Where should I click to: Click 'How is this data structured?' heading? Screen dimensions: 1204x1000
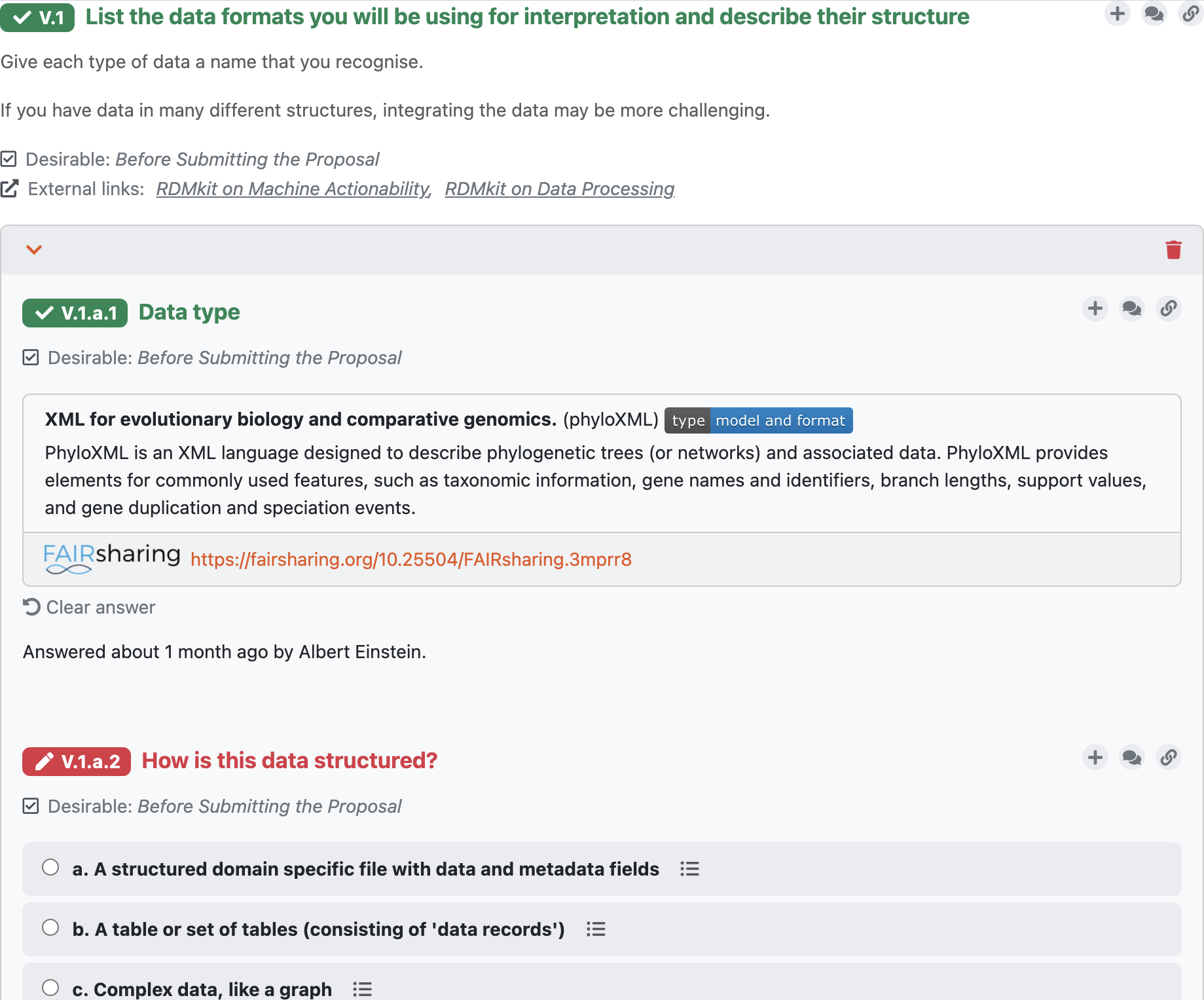[289, 761]
